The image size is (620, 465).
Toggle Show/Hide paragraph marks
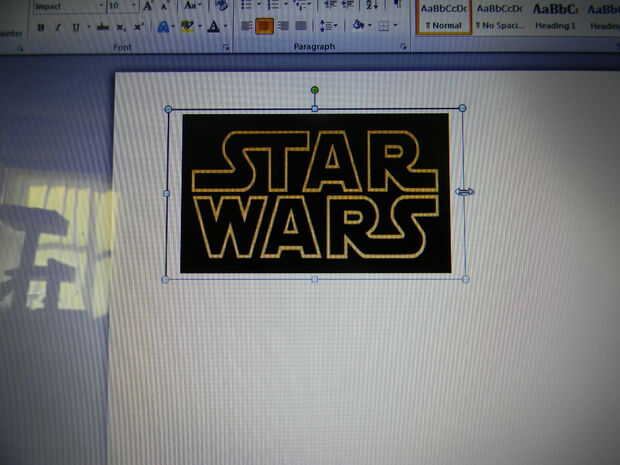397,5
